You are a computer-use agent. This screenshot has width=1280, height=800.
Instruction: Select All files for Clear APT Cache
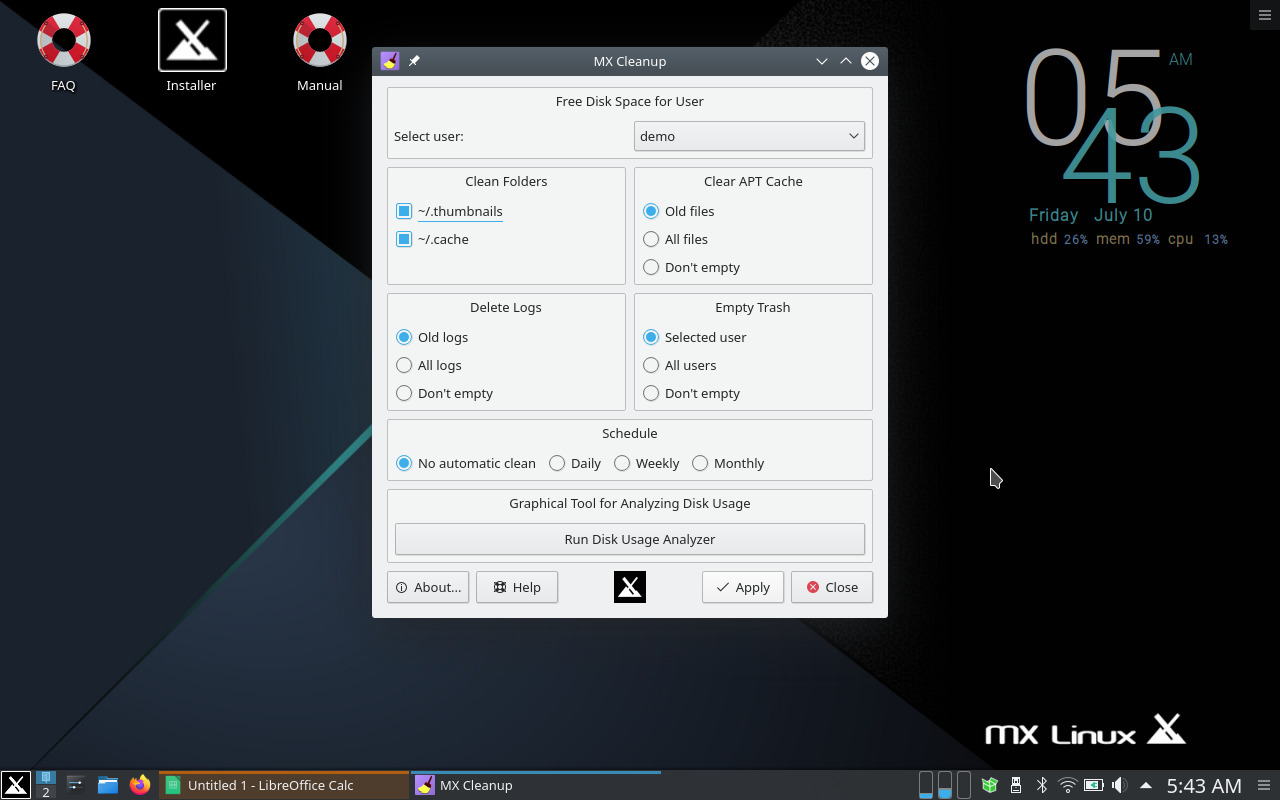coord(651,239)
